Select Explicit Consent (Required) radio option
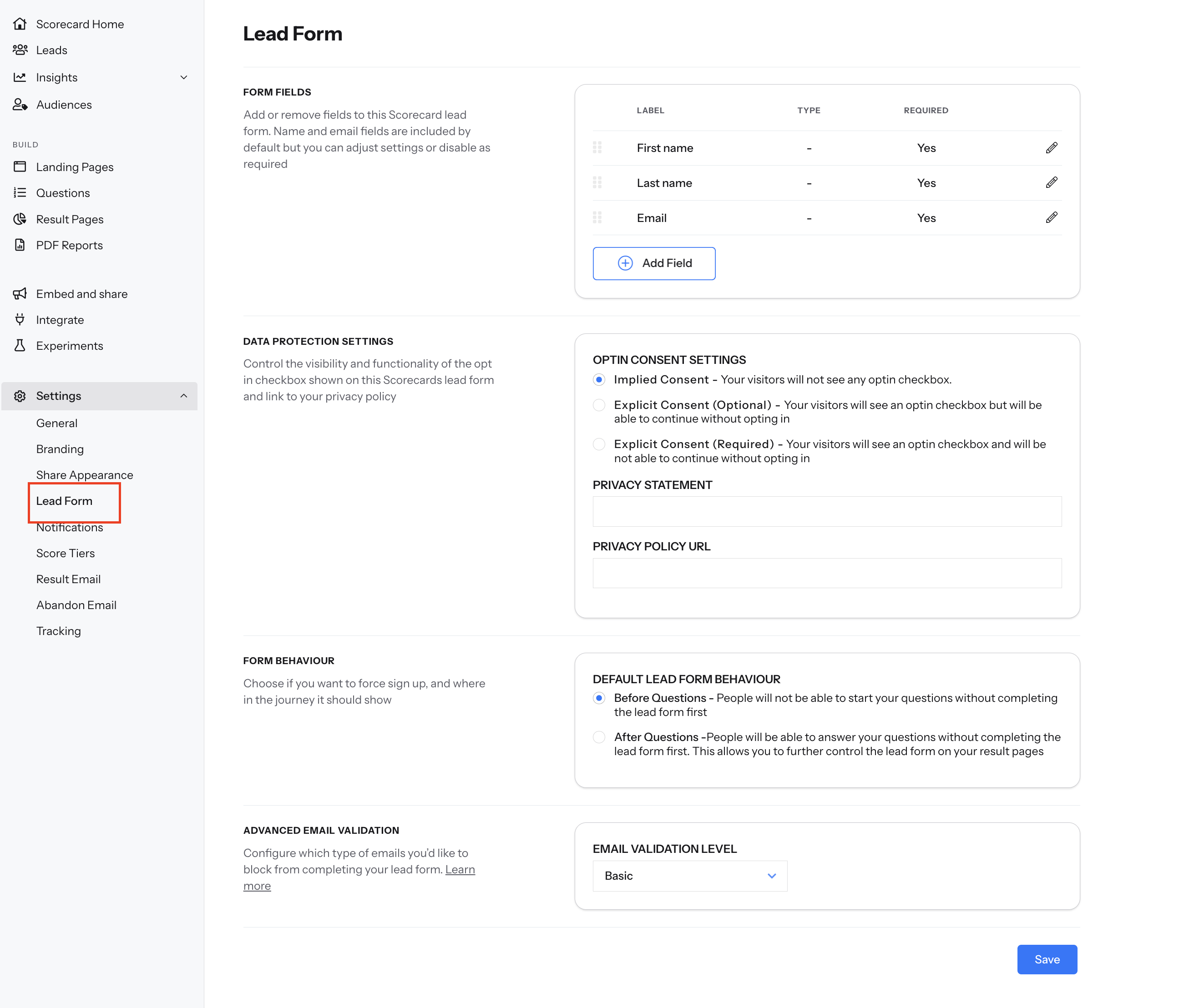Screen dimensions: 1184x1008 coord(599,444)
